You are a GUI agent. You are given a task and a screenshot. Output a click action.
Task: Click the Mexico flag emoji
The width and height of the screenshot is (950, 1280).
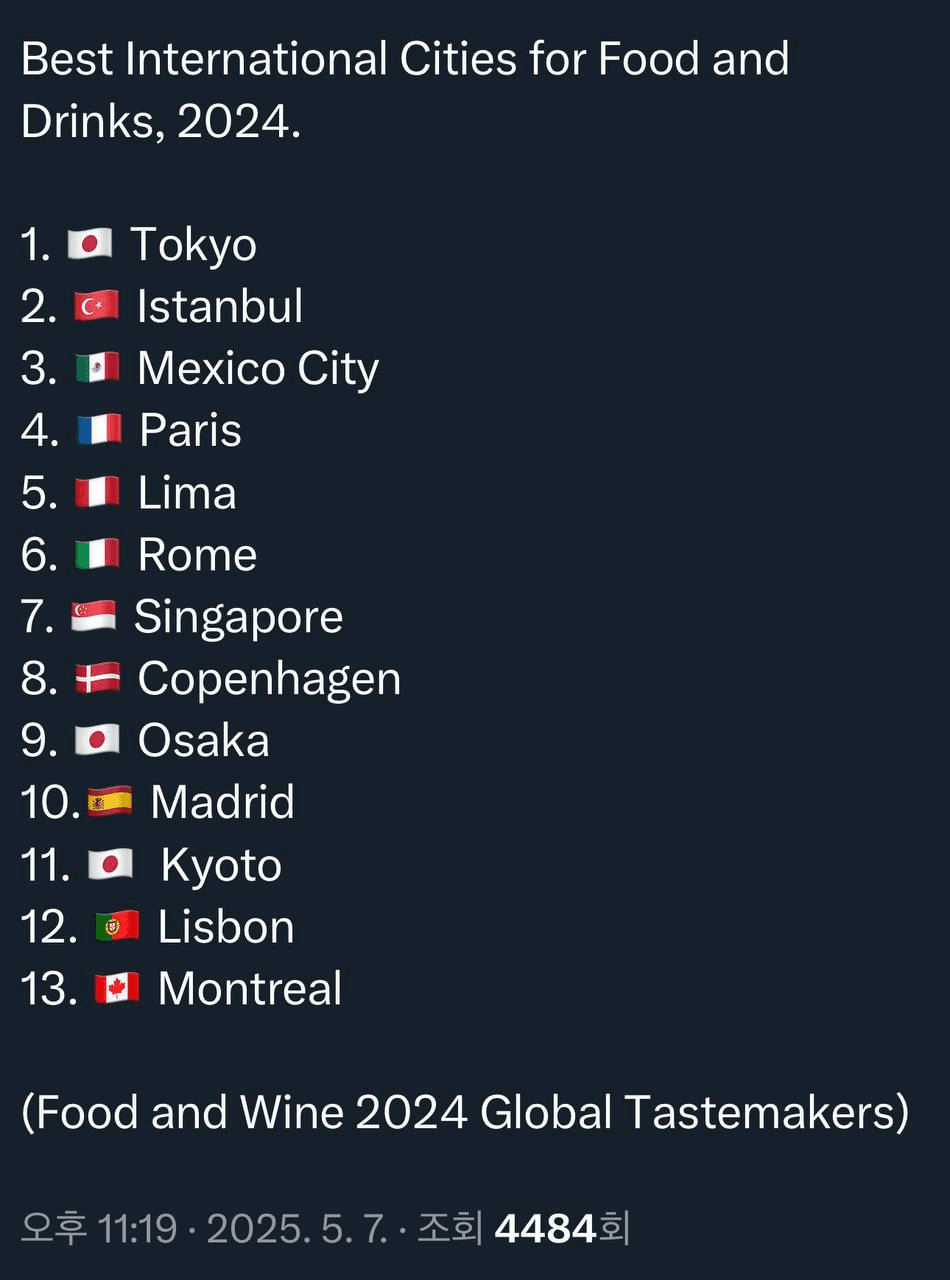pyautogui.click(x=98, y=369)
